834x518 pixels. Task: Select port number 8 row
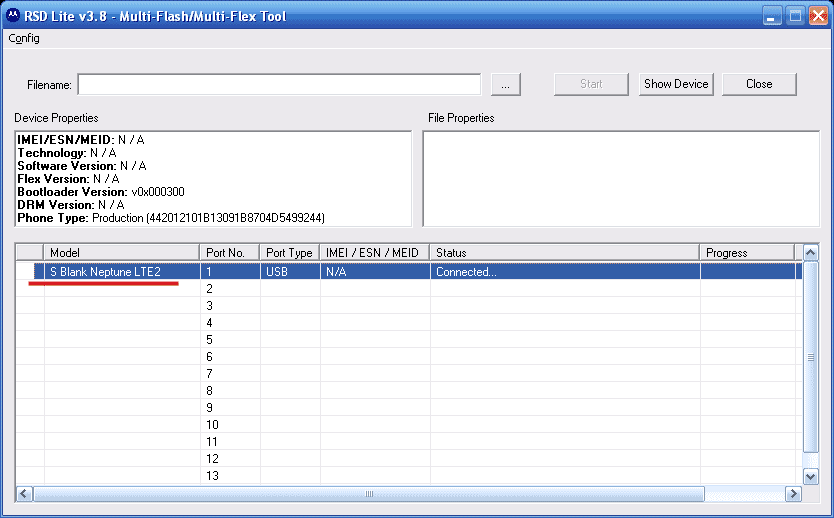[408, 391]
